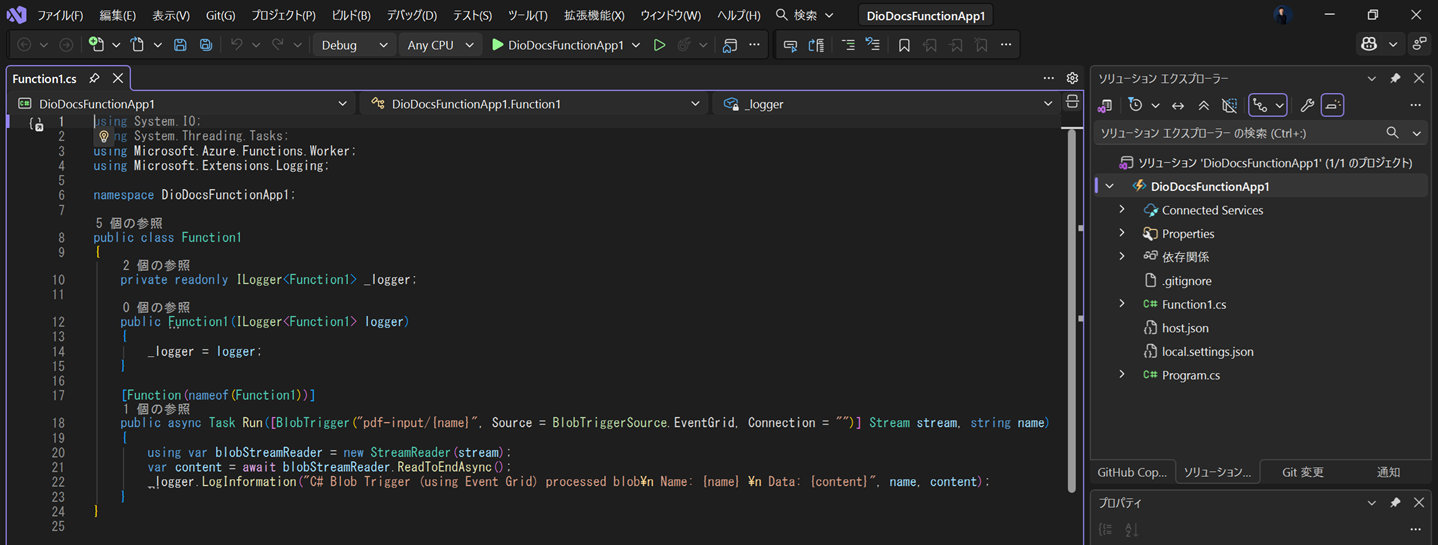Click the Save All icon
The height and width of the screenshot is (545, 1438).
click(x=205, y=45)
